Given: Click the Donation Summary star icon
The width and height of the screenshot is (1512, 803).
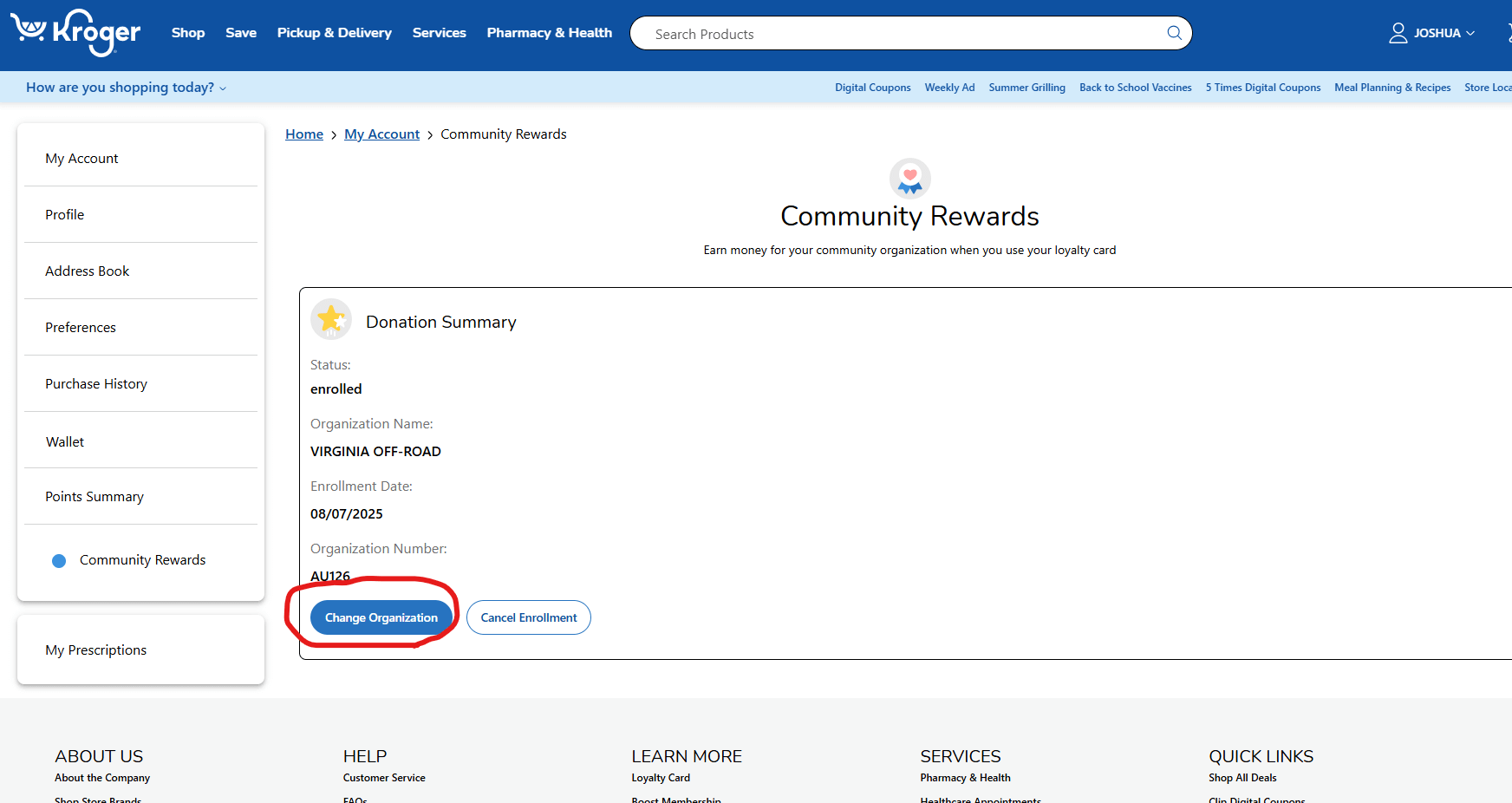Looking at the screenshot, I should 331,320.
